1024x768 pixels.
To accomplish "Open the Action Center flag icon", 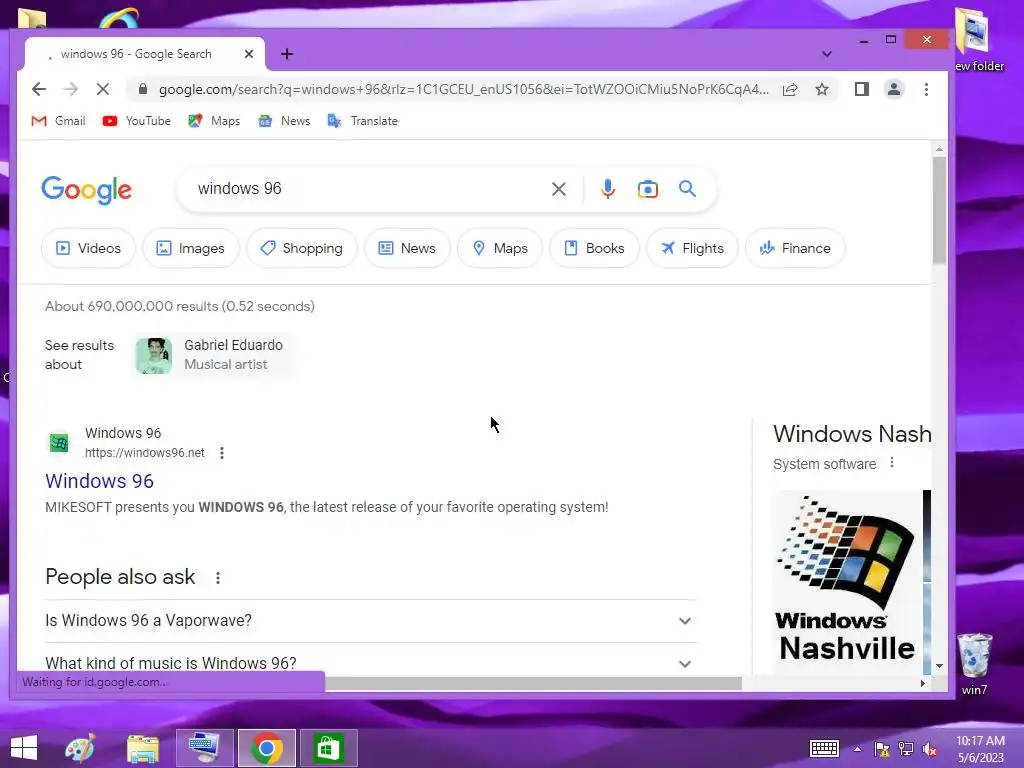I will tap(882, 749).
